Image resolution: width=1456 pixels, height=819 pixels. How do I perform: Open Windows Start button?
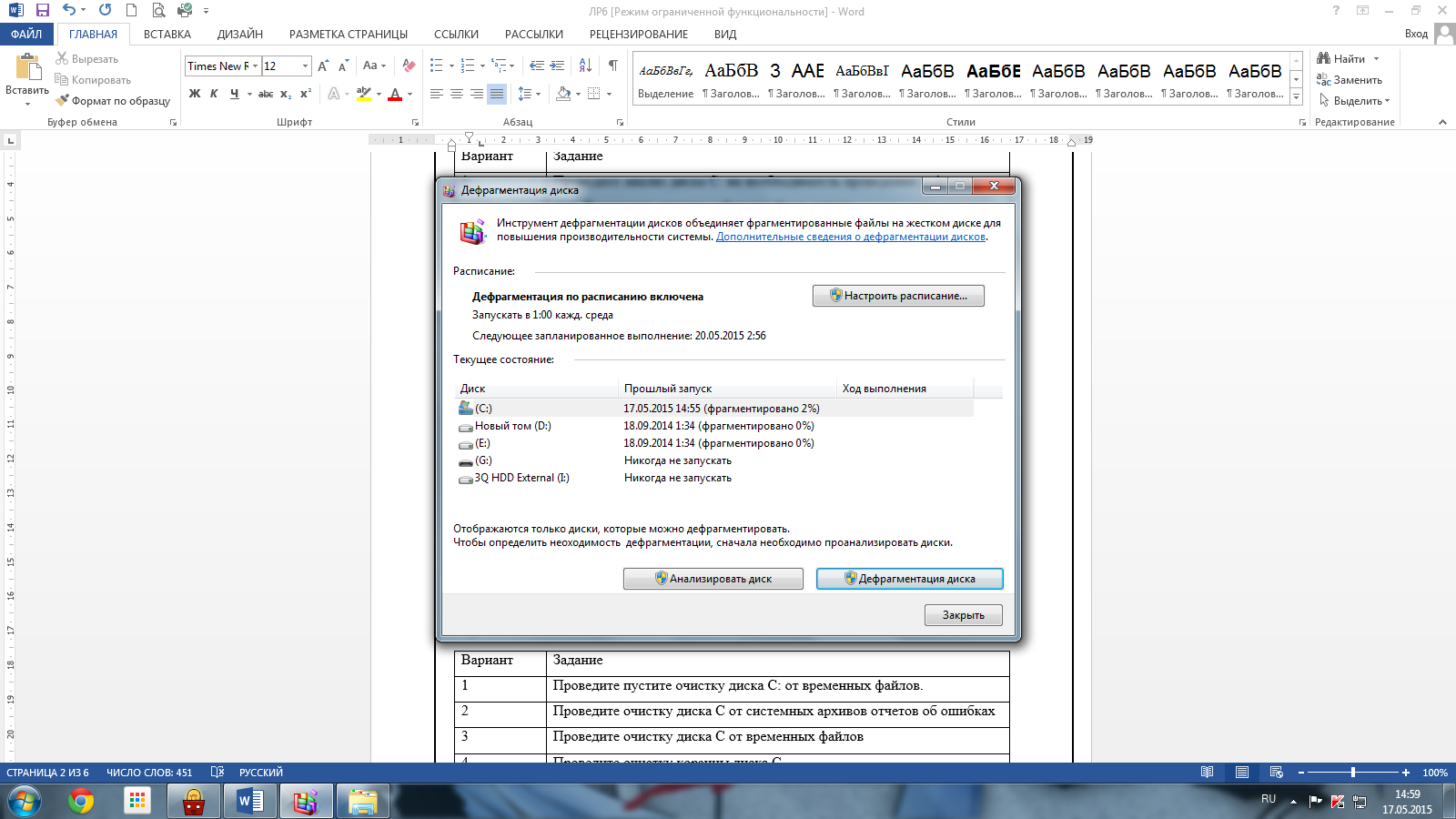pyautogui.click(x=25, y=802)
